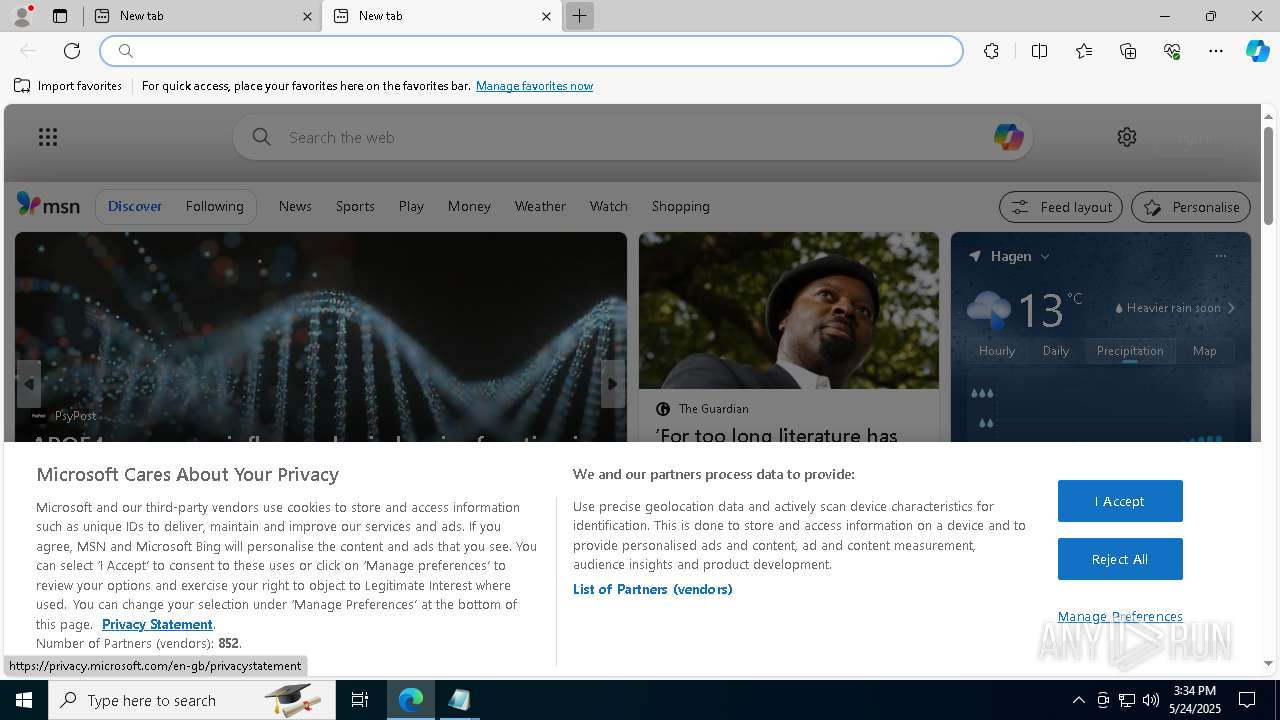Select the Discover tab
This screenshot has width=1280, height=720.
(135, 206)
